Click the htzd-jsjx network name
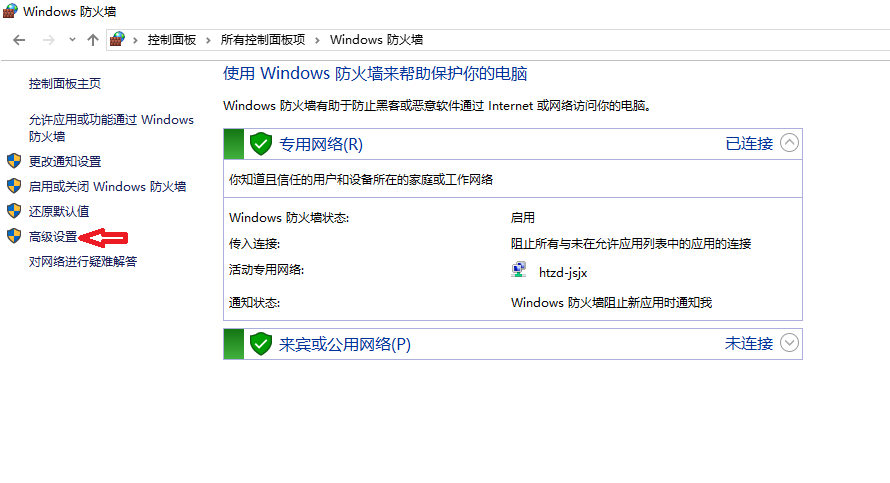This screenshot has height=483, width=890. click(x=563, y=273)
